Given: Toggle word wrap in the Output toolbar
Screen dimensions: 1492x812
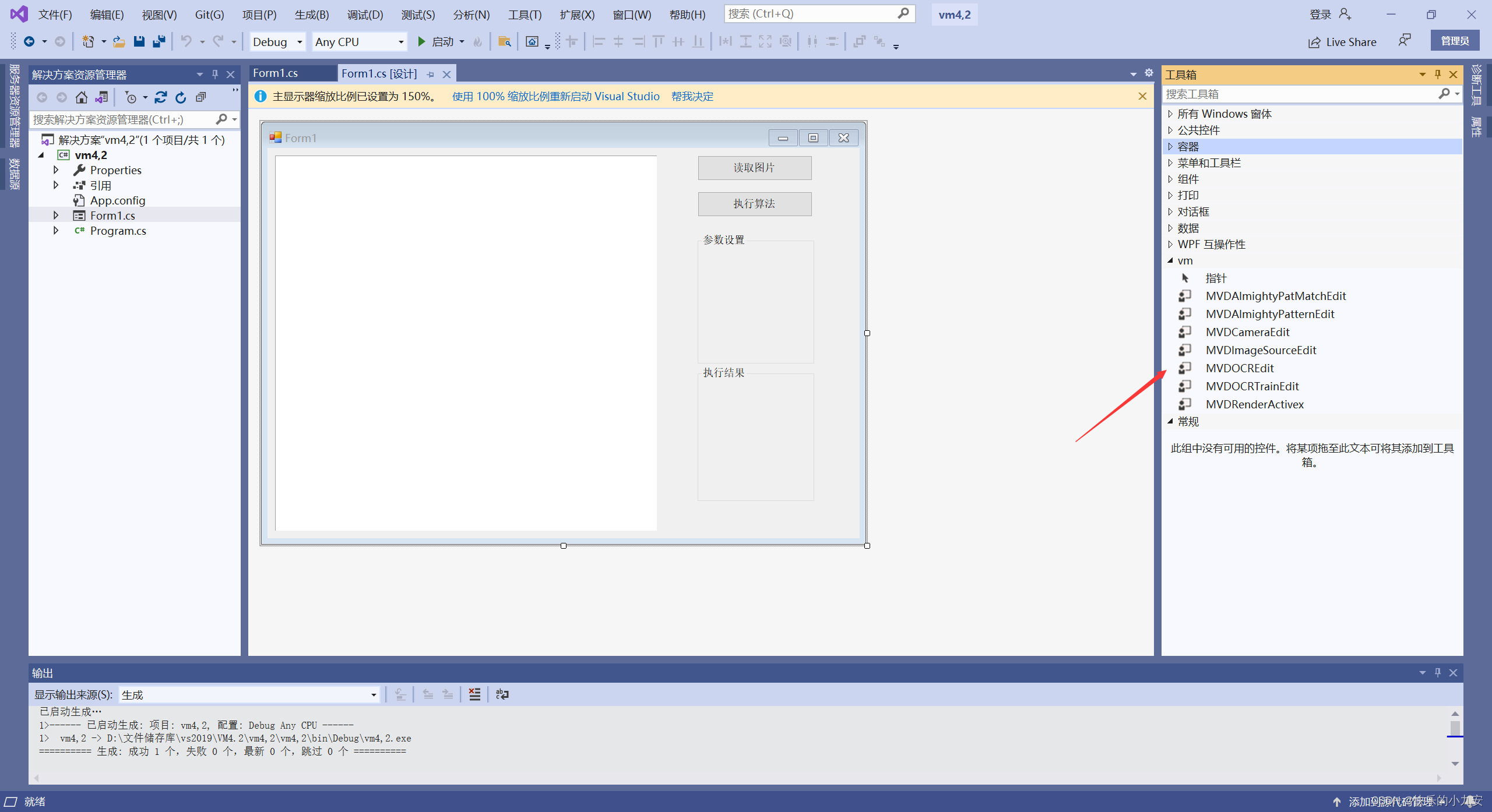Looking at the screenshot, I should tap(502, 694).
